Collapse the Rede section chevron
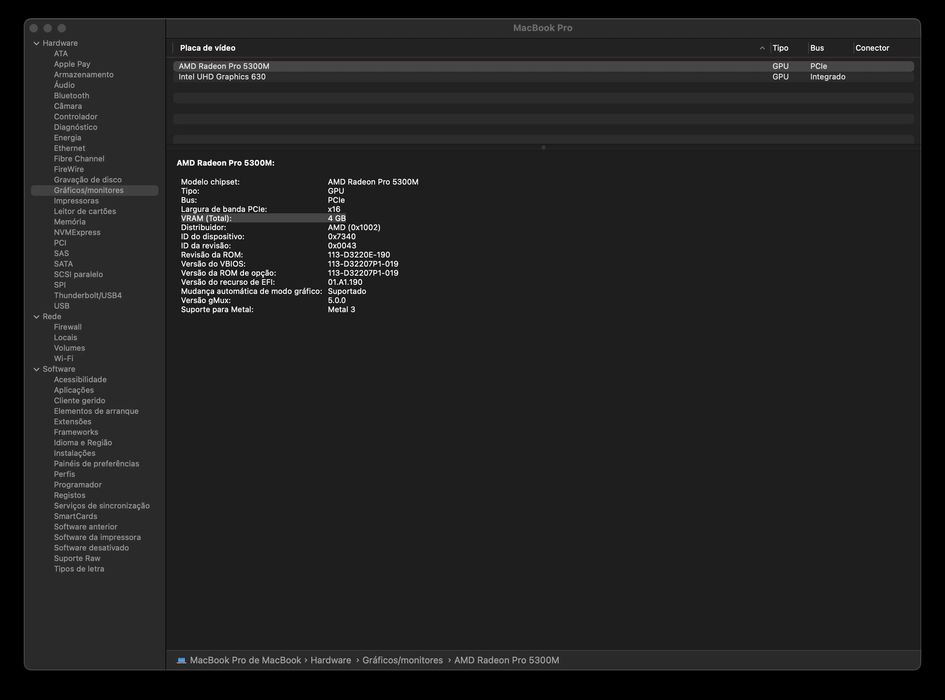 [x=36, y=317]
